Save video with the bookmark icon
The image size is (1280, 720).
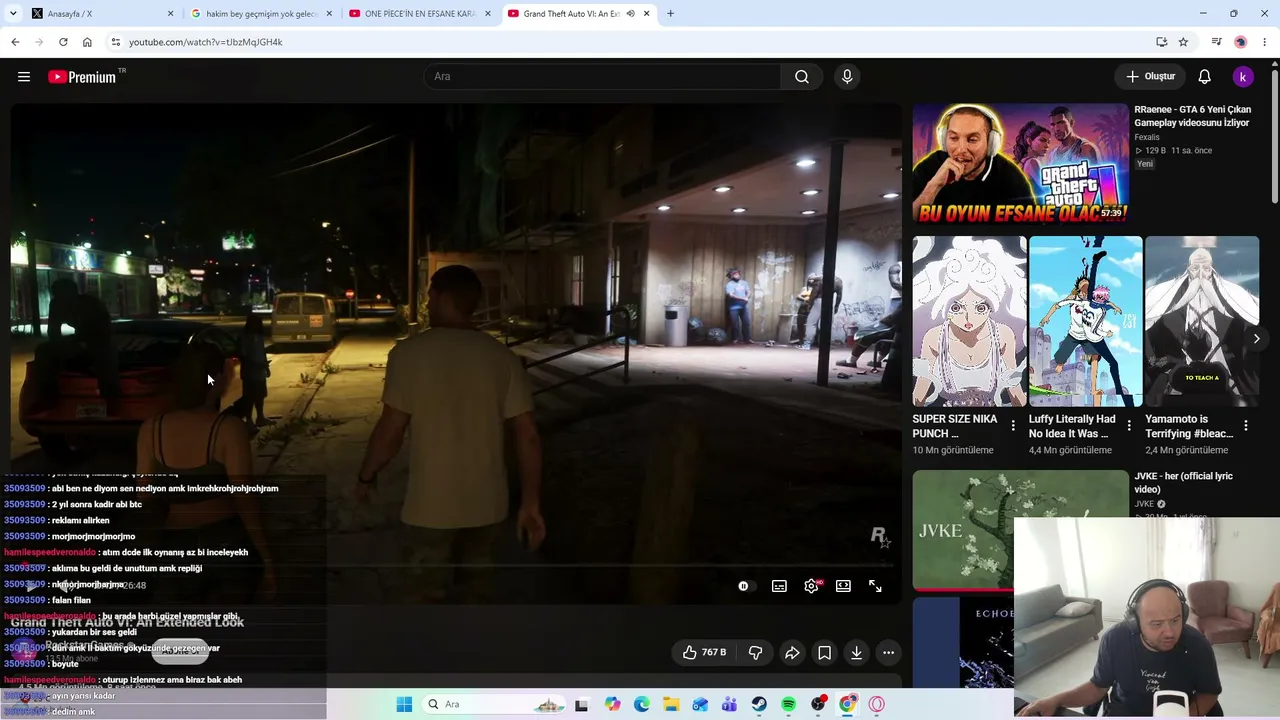click(x=824, y=653)
